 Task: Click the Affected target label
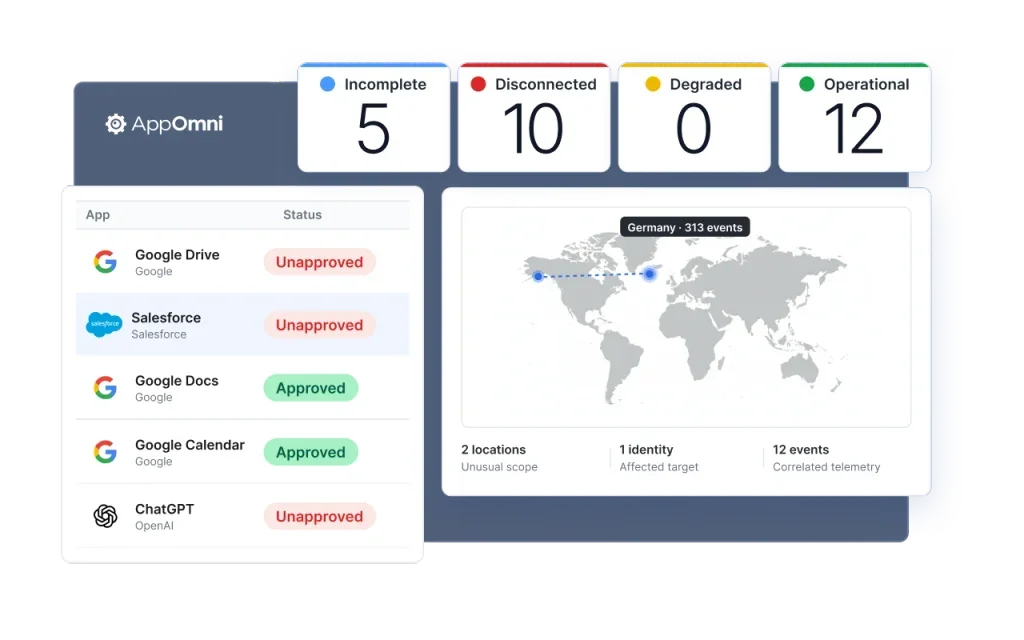[x=659, y=467]
